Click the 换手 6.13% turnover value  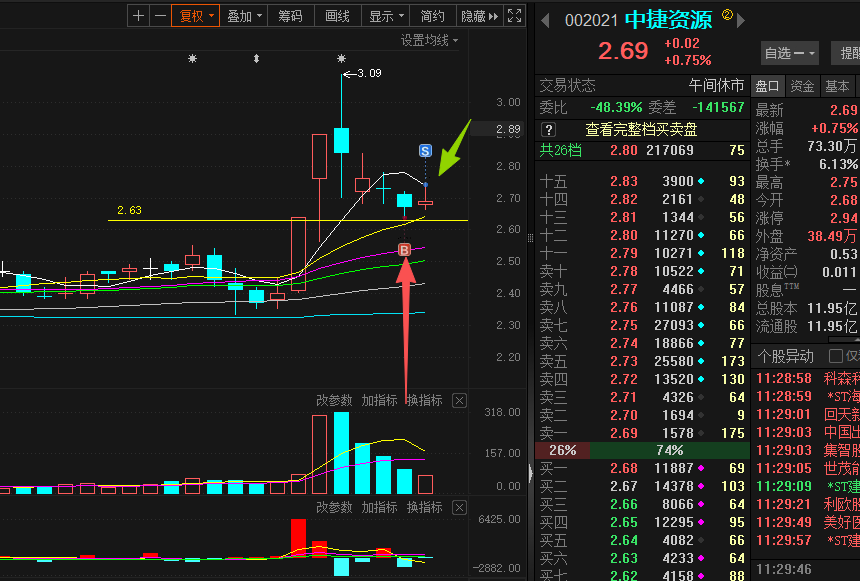[x=838, y=164]
